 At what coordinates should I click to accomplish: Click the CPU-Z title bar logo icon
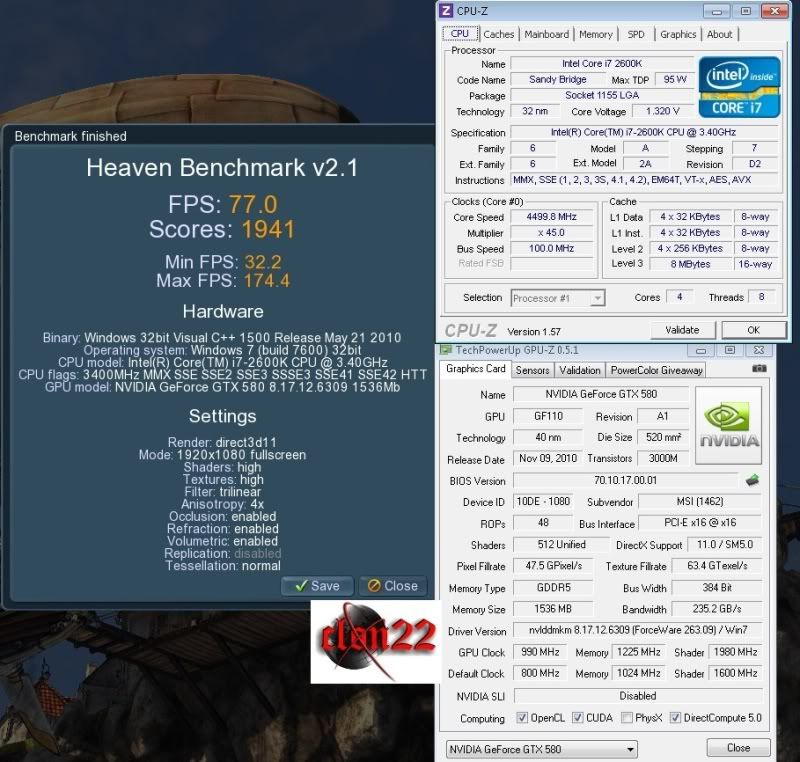click(x=446, y=11)
